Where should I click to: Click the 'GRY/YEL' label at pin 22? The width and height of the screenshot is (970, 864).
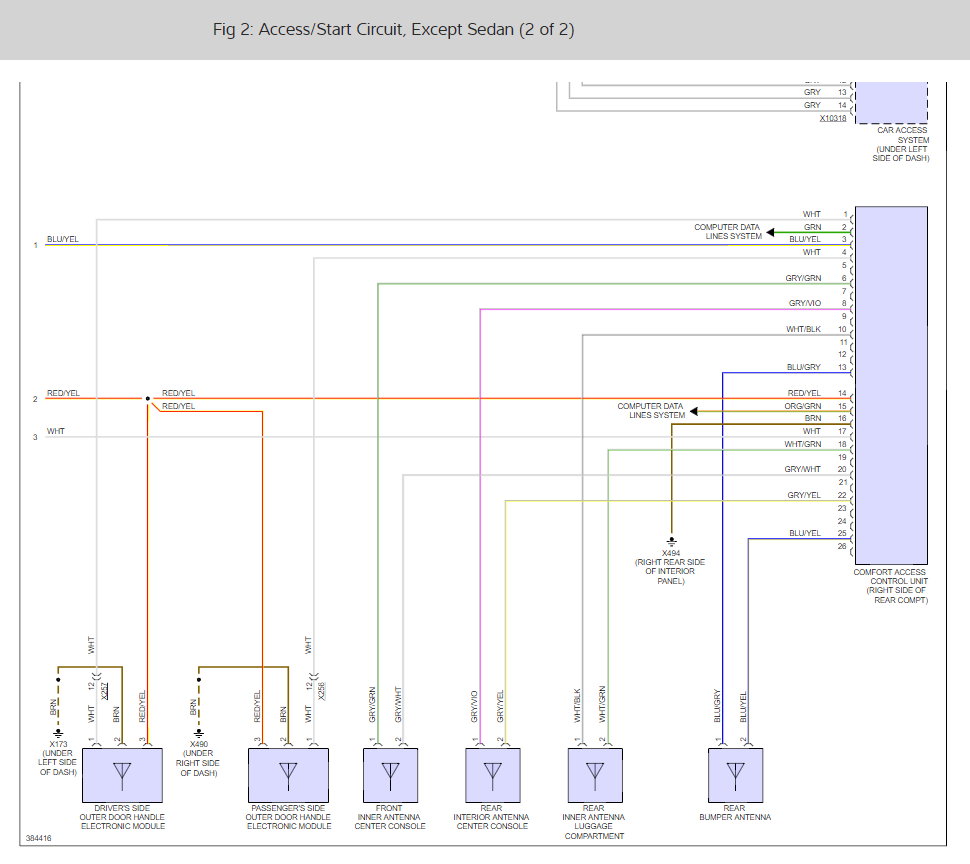(804, 495)
